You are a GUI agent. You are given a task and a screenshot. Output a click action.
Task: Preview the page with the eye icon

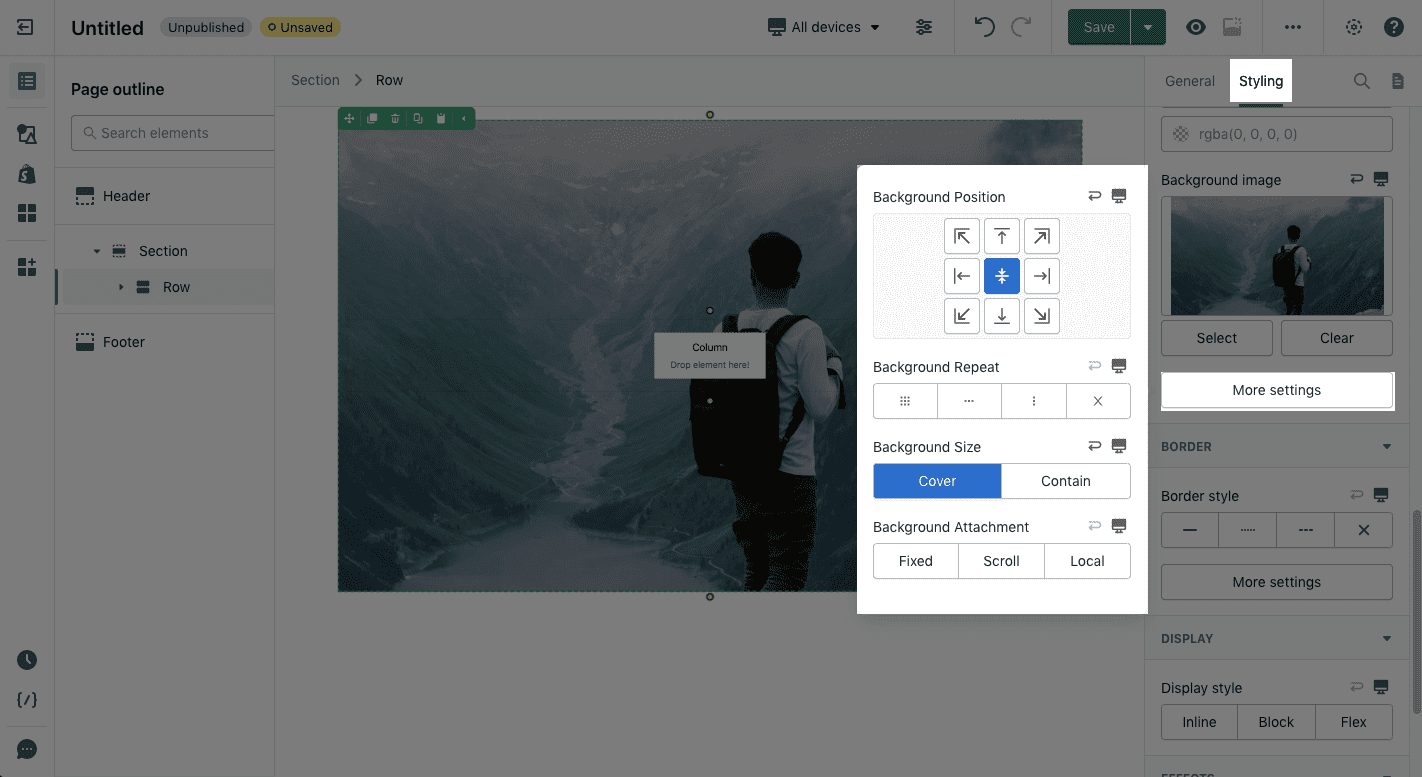1196,27
